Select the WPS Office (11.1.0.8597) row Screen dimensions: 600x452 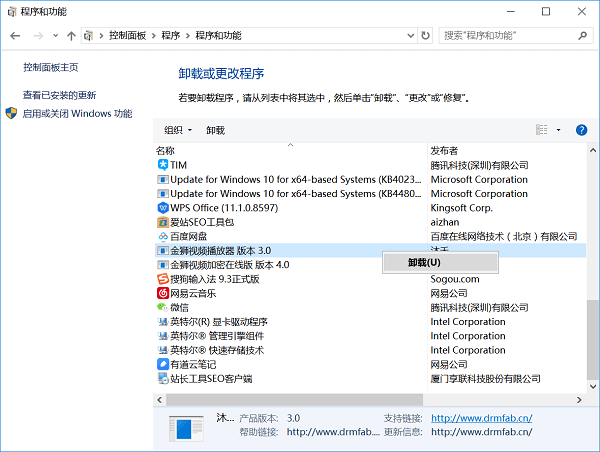click(370, 208)
